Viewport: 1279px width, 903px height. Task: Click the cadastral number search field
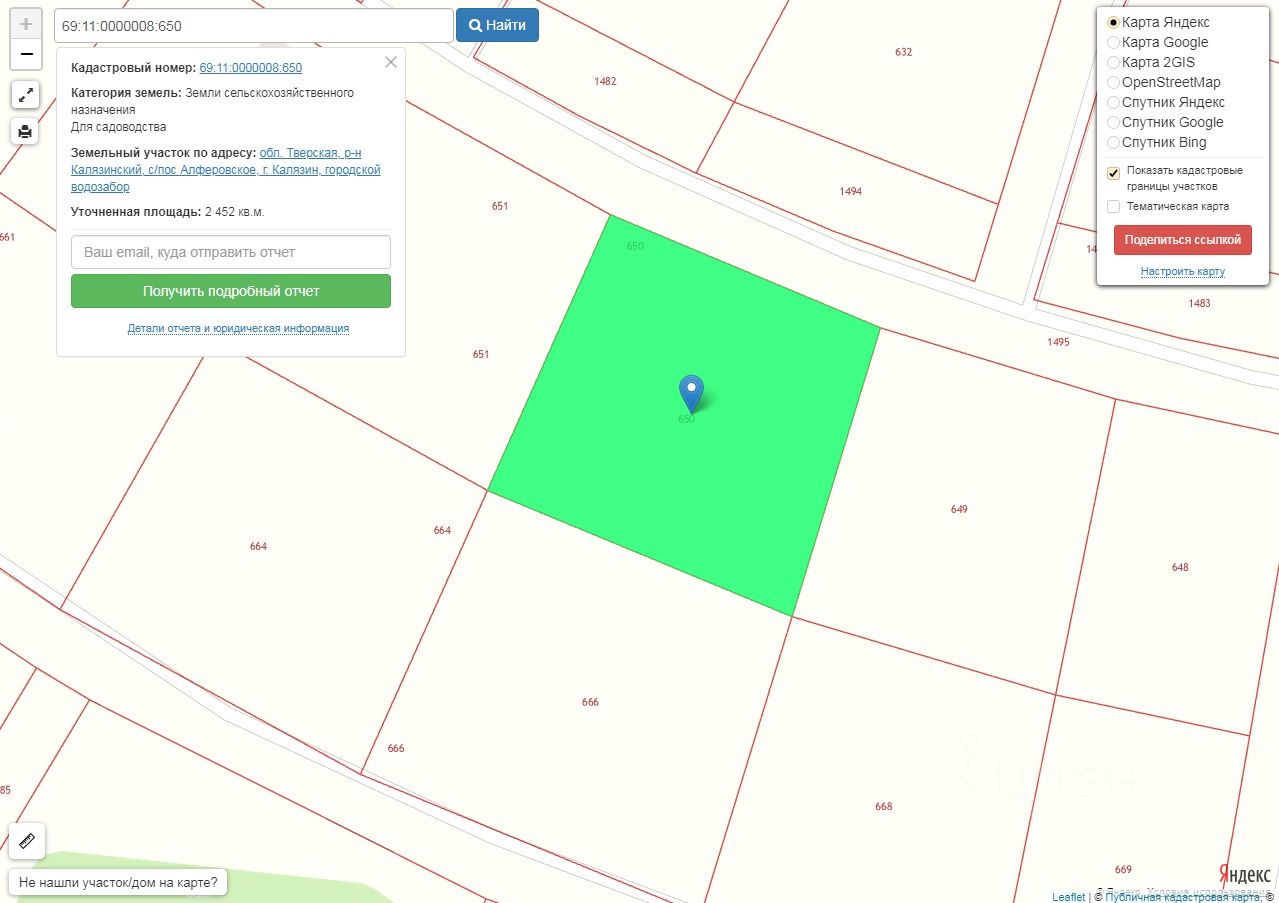[253, 25]
